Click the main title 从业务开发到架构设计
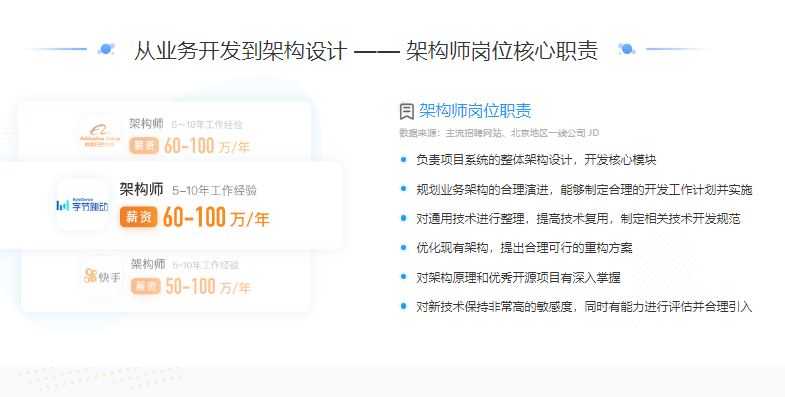785x397 pixels. coord(240,51)
